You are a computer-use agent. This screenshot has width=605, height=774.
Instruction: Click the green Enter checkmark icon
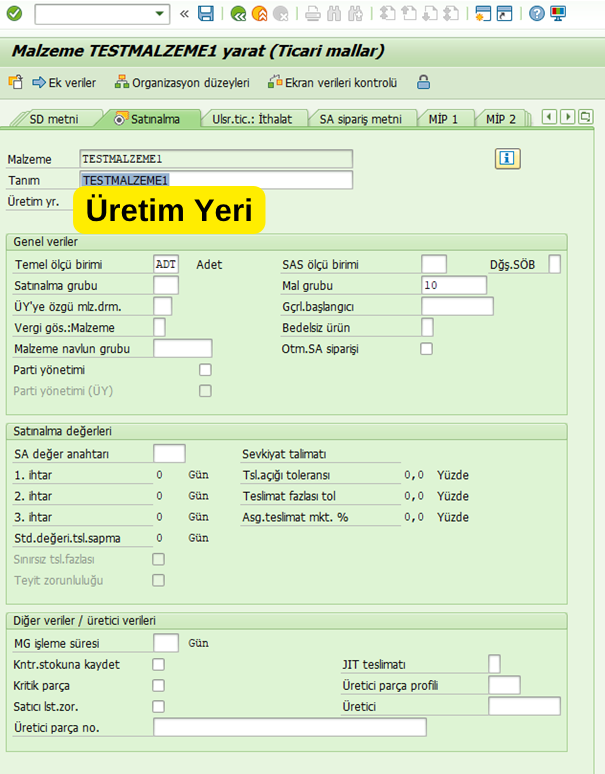coord(14,14)
